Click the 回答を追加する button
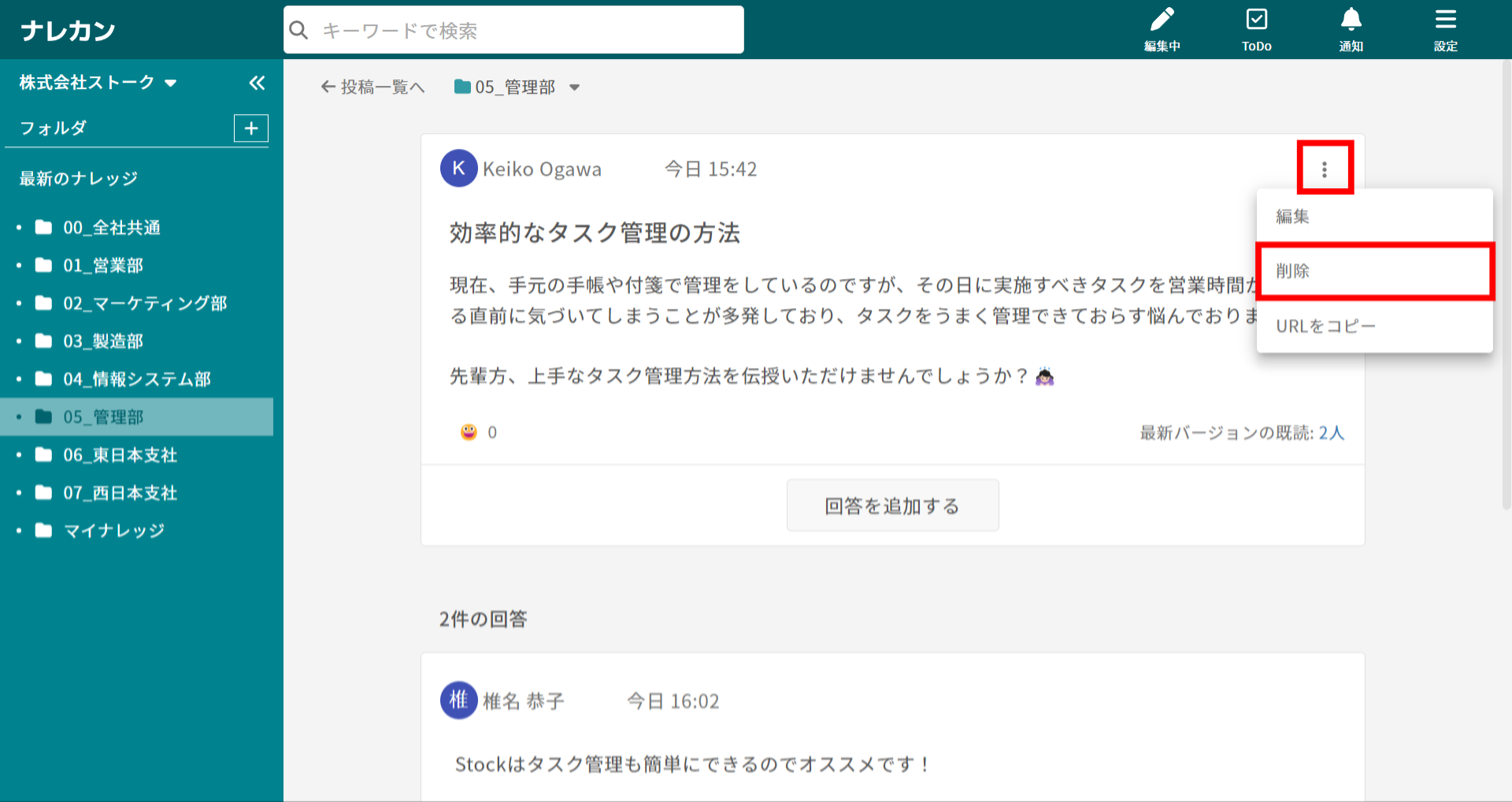 point(892,506)
